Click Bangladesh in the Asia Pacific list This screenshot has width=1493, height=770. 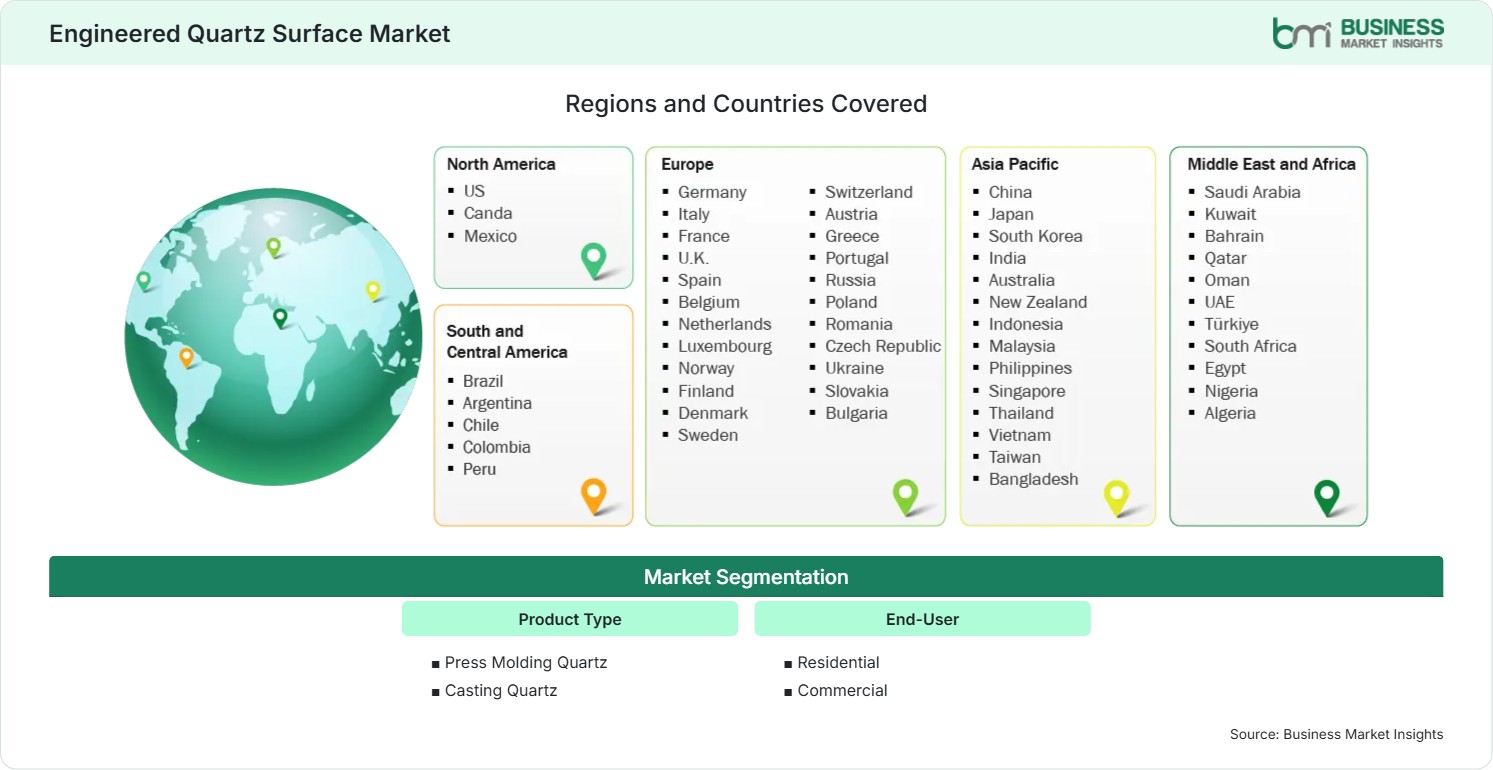coord(1034,479)
